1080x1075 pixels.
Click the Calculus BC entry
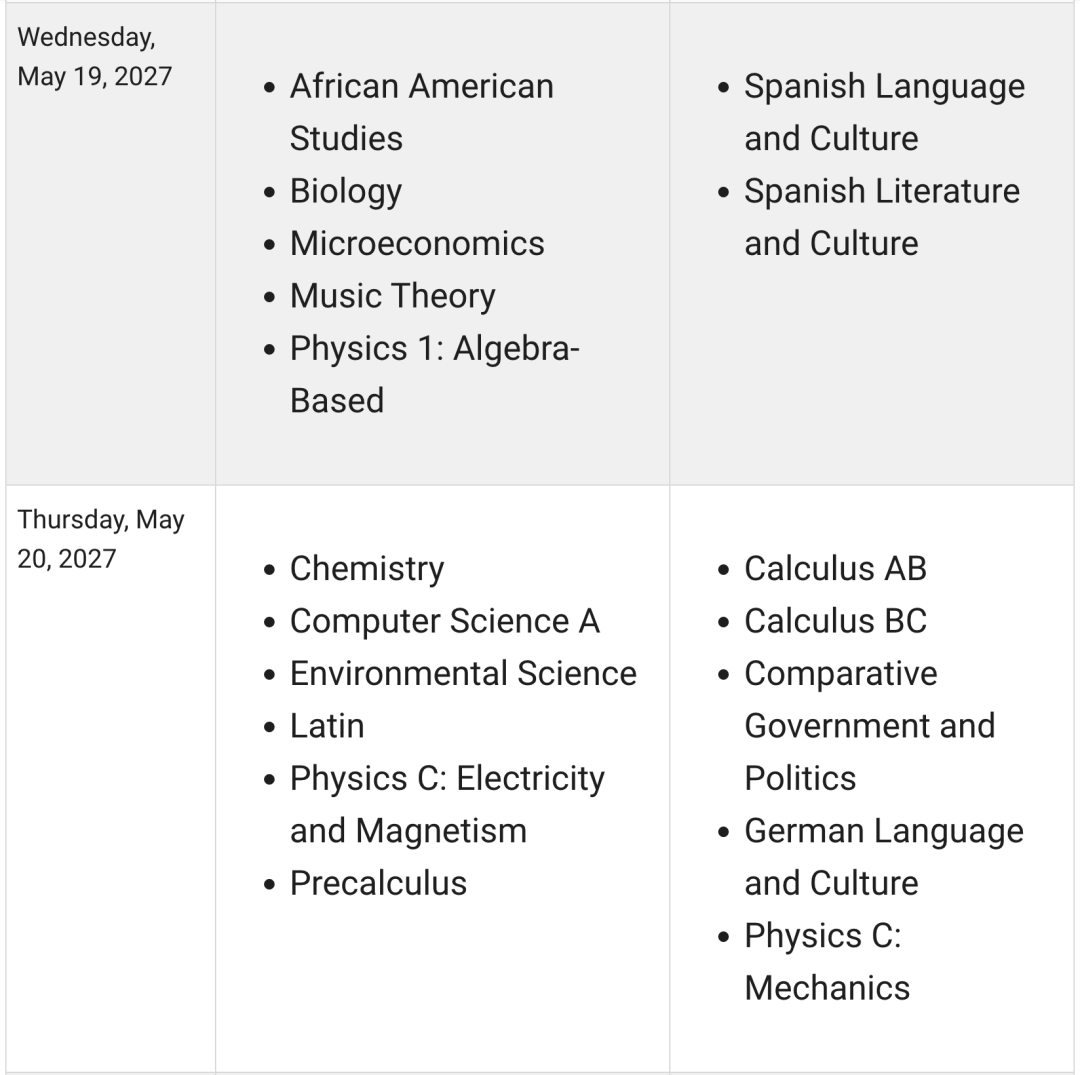(x=835, y=621)
